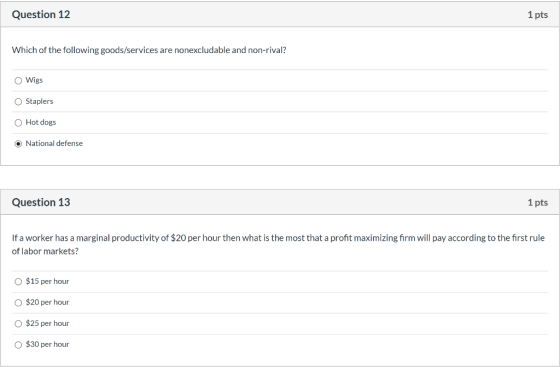Click the 1 pts label on Question 13
This screenshot has height=367, width=560.
(x=538, y=202)
